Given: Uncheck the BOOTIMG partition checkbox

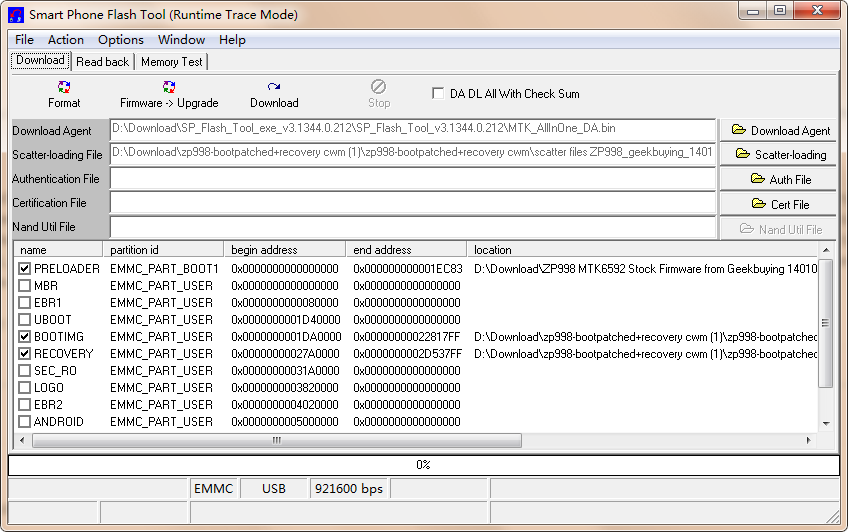Looking at the screenshot, I should click(x=24, y=337).
